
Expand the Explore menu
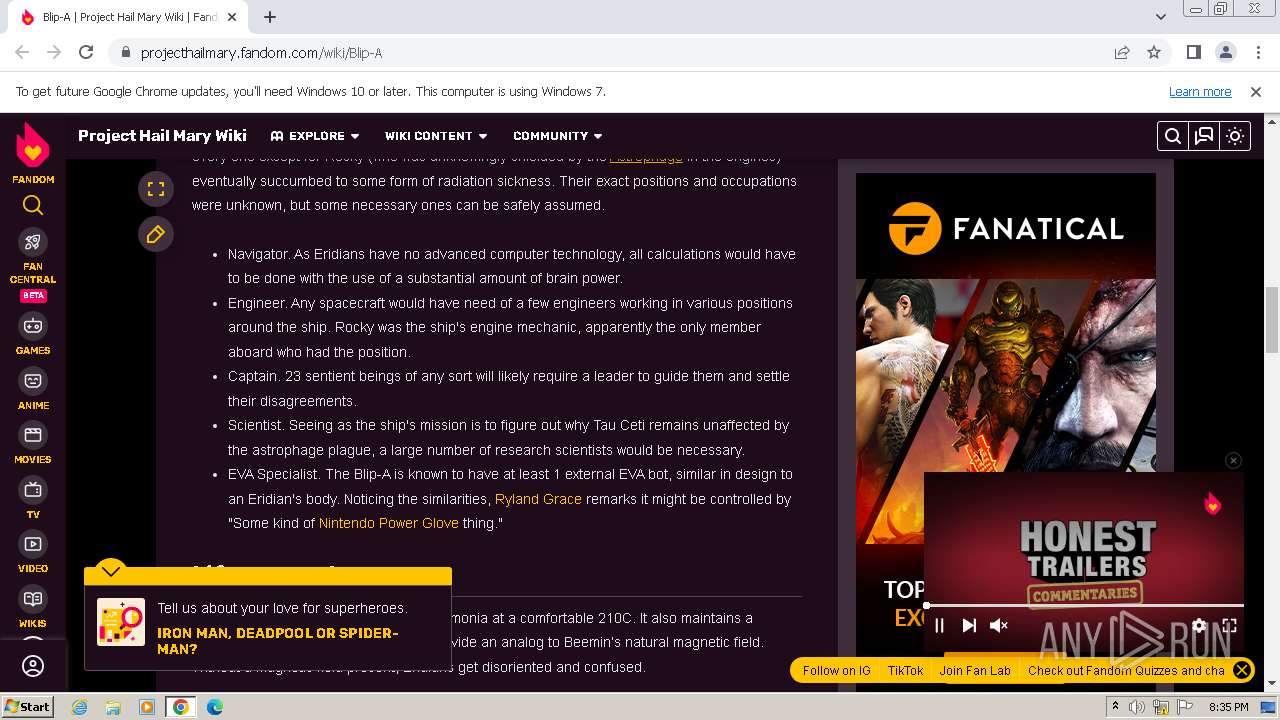(x=315, y=136)
